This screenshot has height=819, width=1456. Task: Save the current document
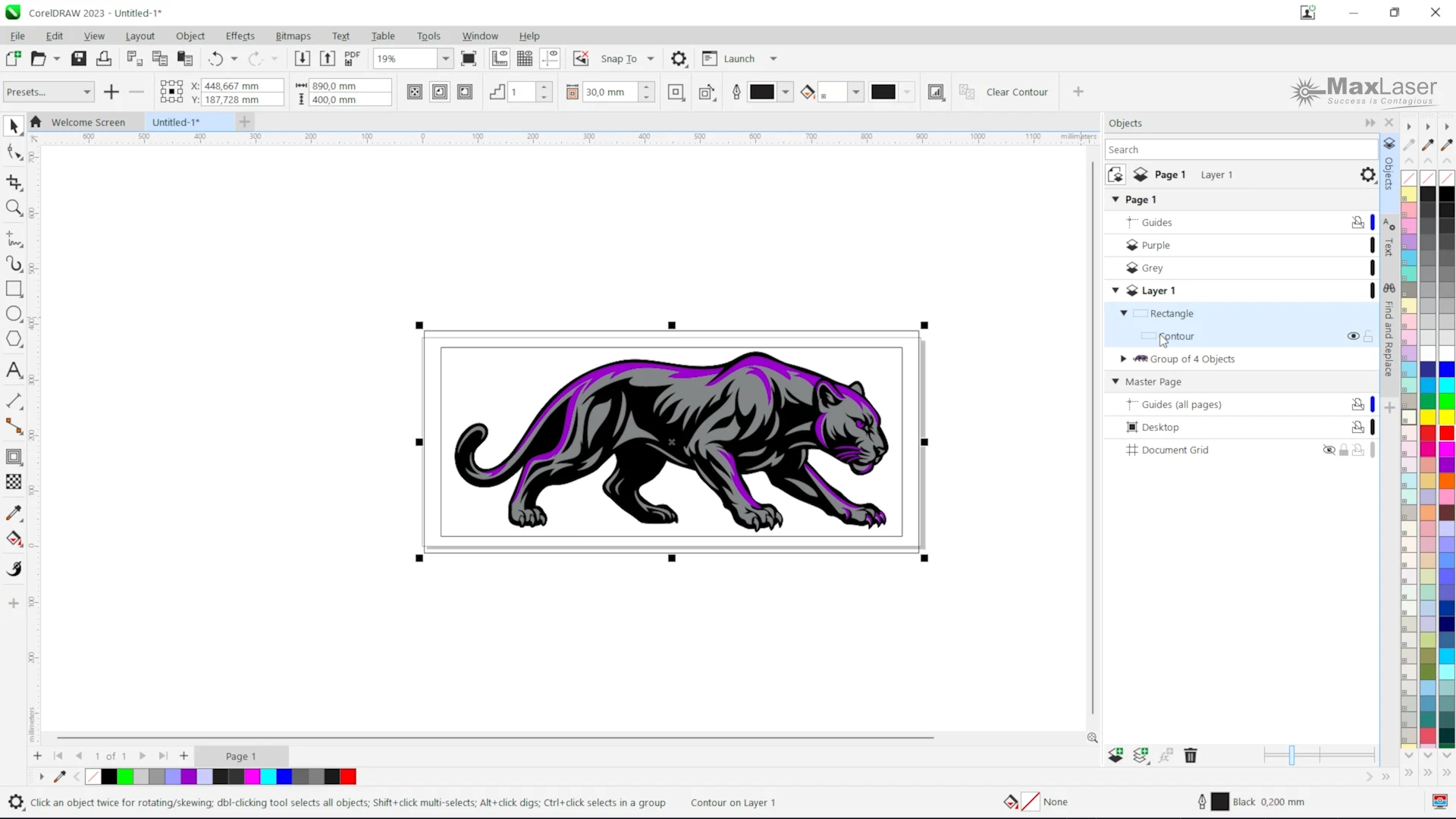coord(79,58)
